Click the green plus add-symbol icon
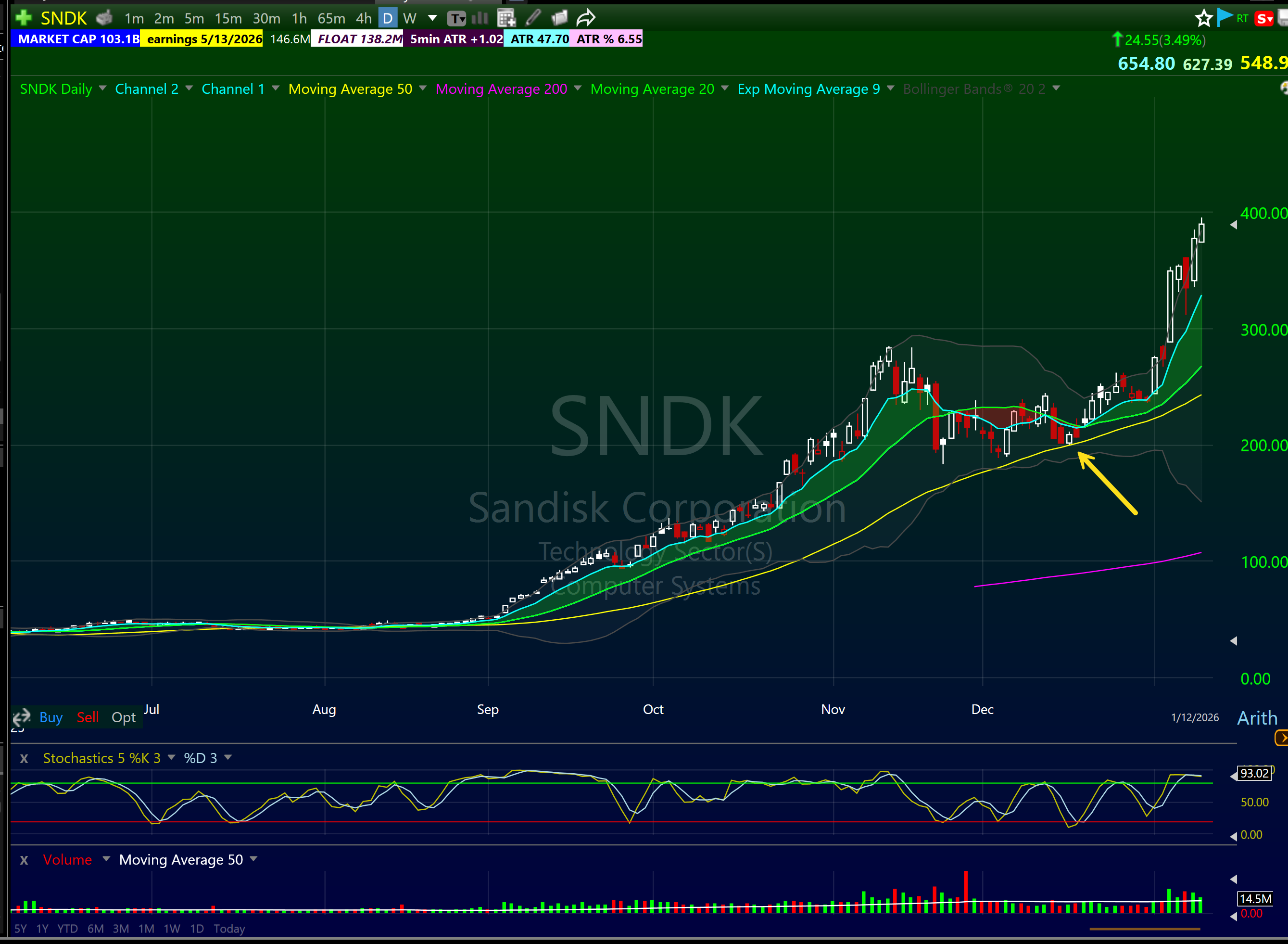Screen dimensions: 1288x944 24,18
